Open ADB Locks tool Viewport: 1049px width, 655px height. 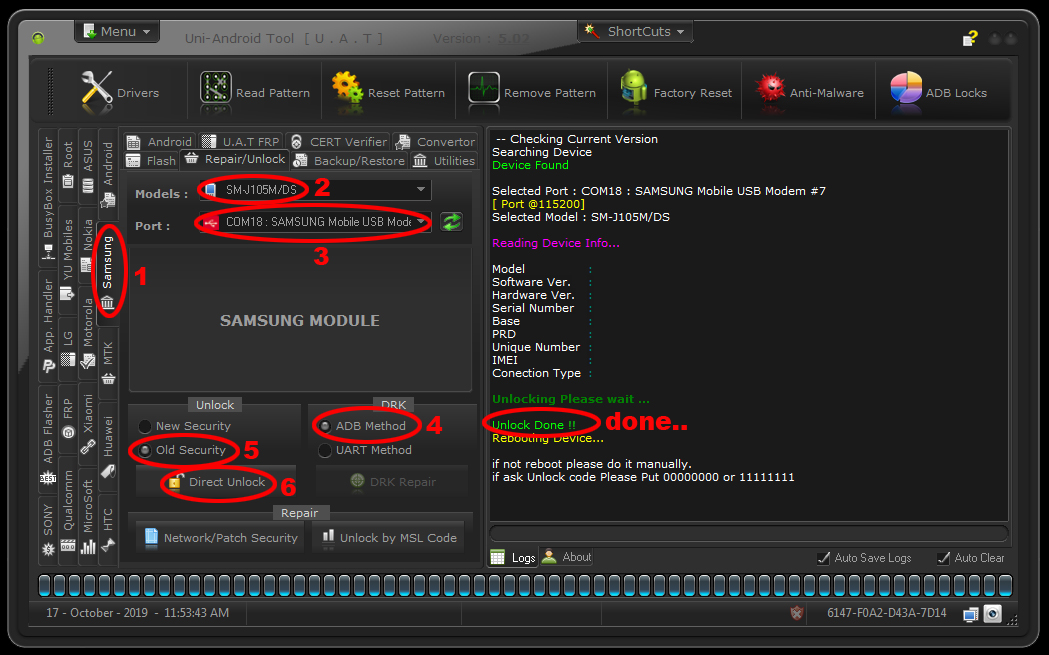[939, 92]
